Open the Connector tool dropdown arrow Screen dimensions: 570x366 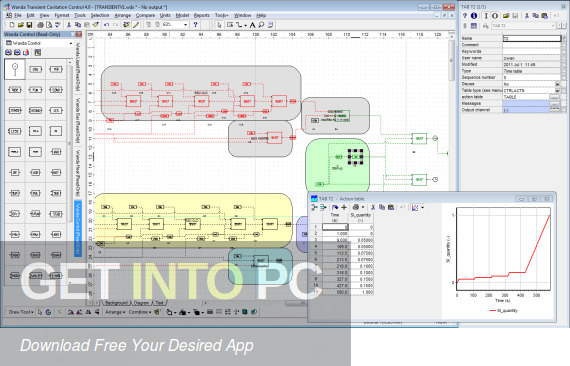tap(246, 25)
